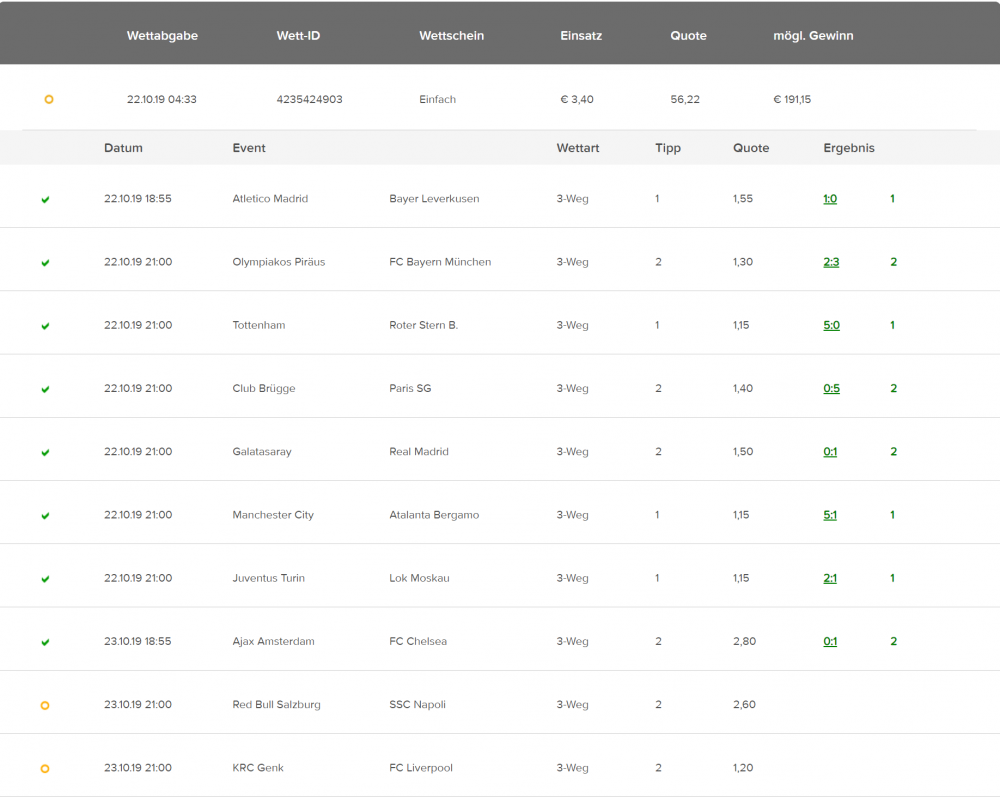The width and height of the screenshot is (1000, 797).
Task: Click the orange pending circle for Red Bull Salzburg
Action: coord(45,705)
